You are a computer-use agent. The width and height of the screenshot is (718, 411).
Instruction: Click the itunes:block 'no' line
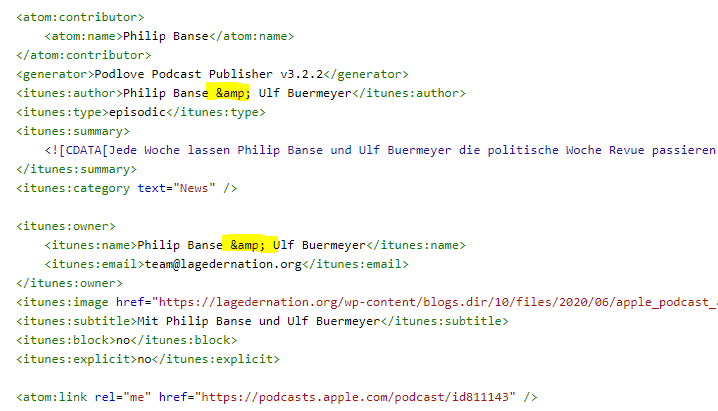pos(126,341)
